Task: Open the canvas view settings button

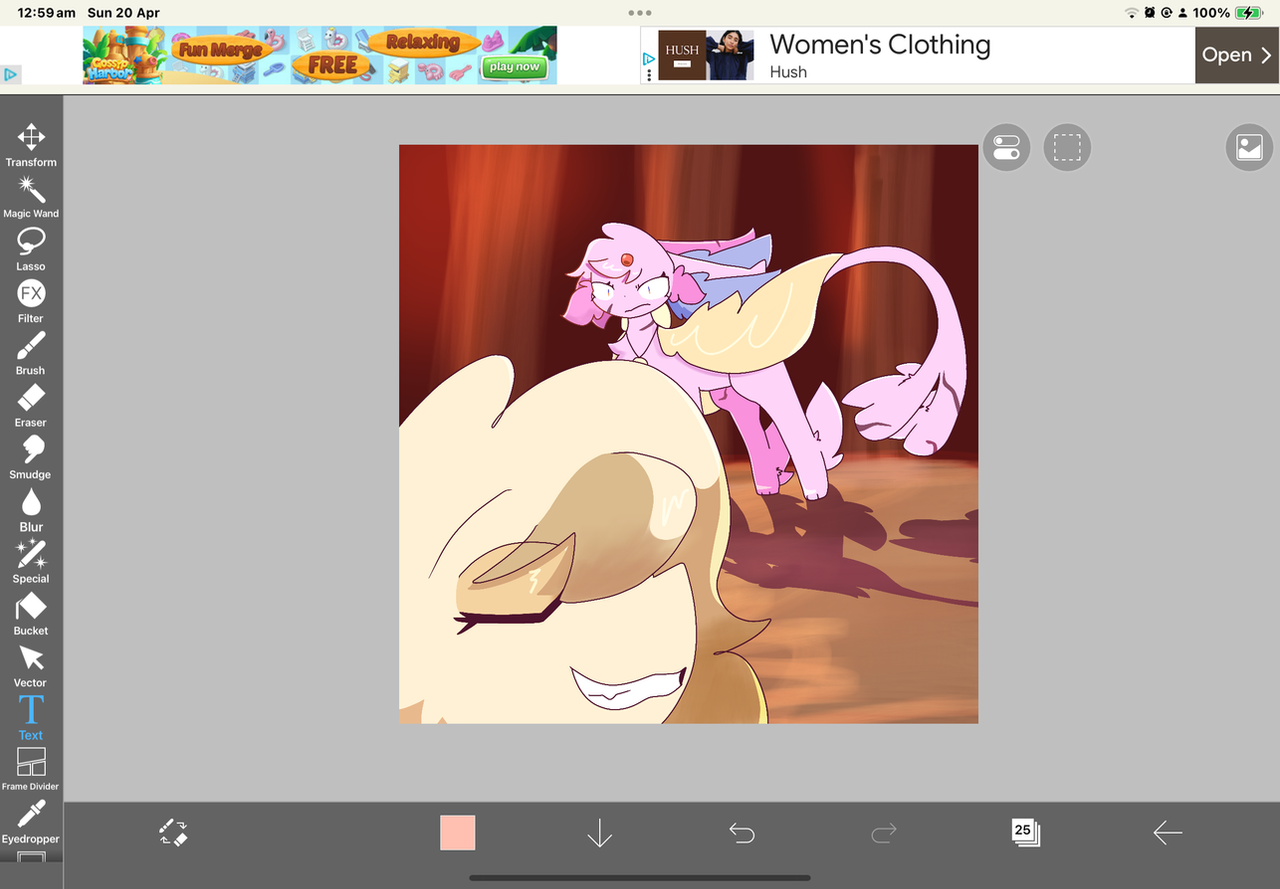Action: [1250, 148]
